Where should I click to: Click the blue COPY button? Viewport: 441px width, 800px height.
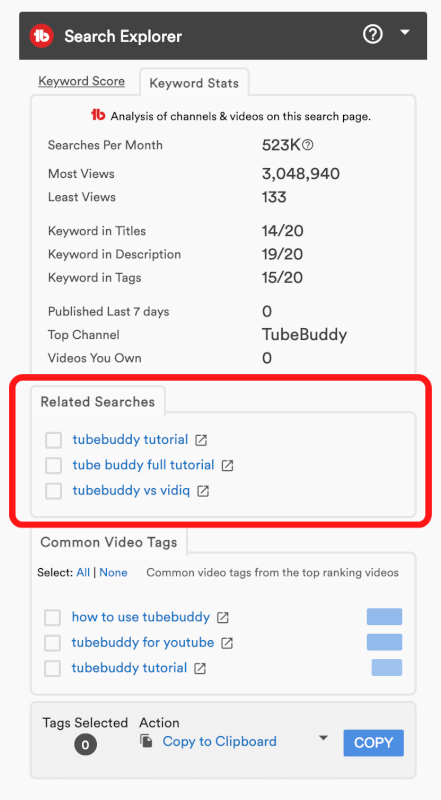(374, 743)
